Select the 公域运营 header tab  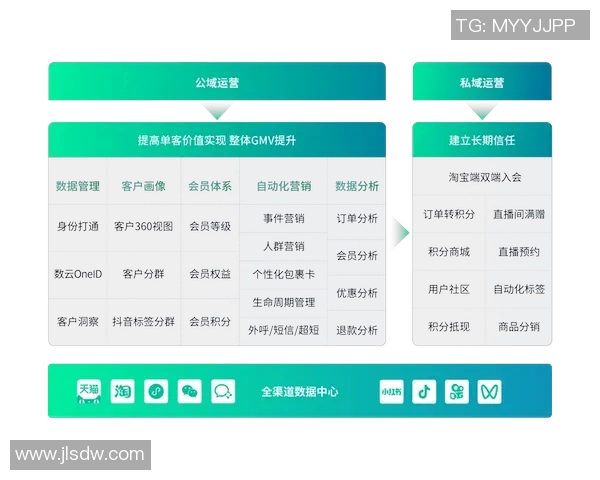217,82
